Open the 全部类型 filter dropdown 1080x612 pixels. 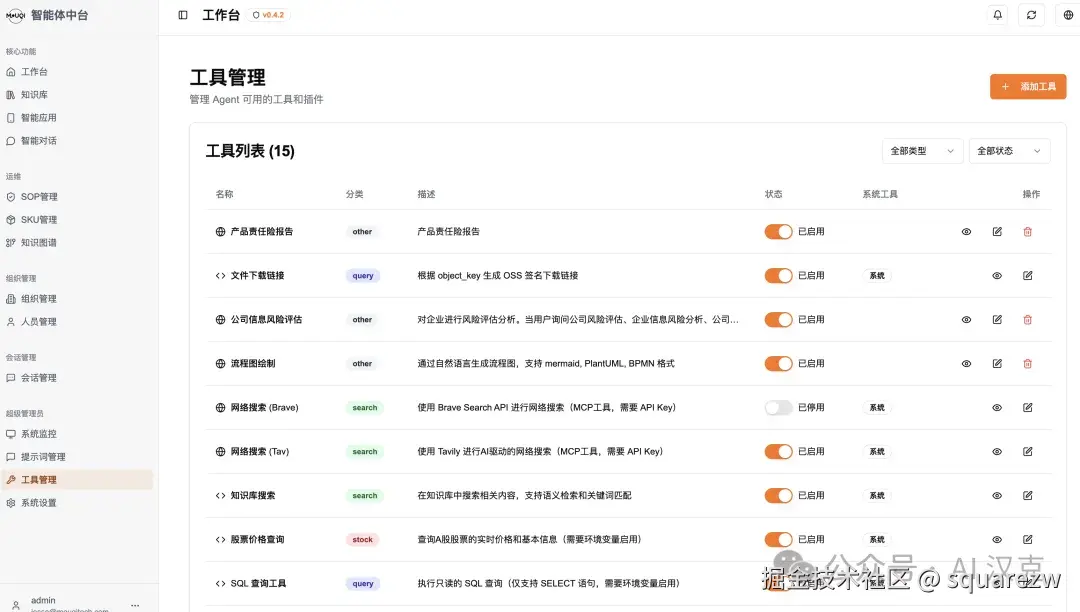922,151
